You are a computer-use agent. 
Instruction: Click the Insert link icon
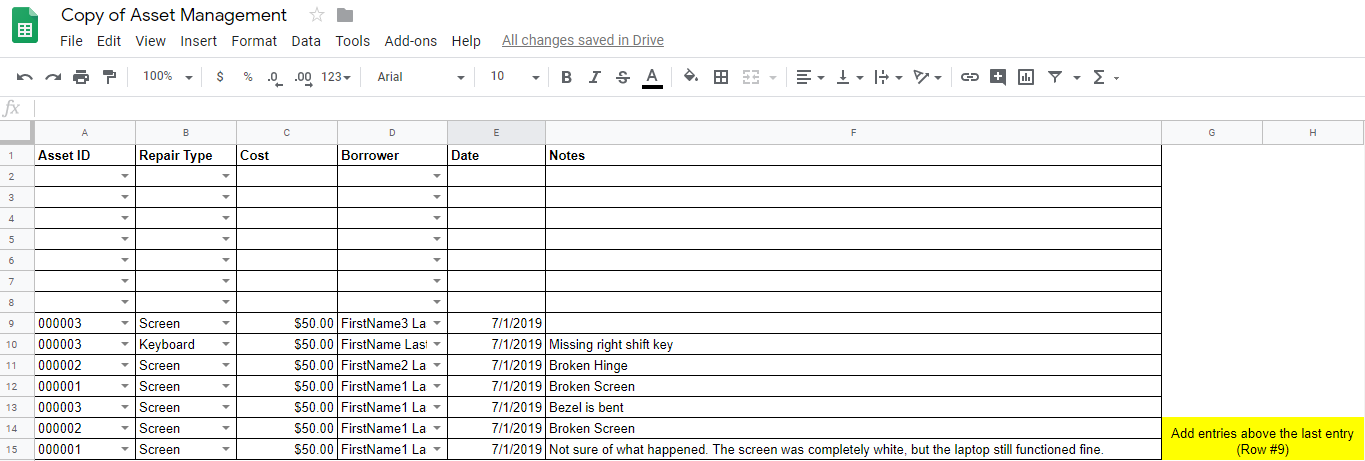[x=969, y=77]
